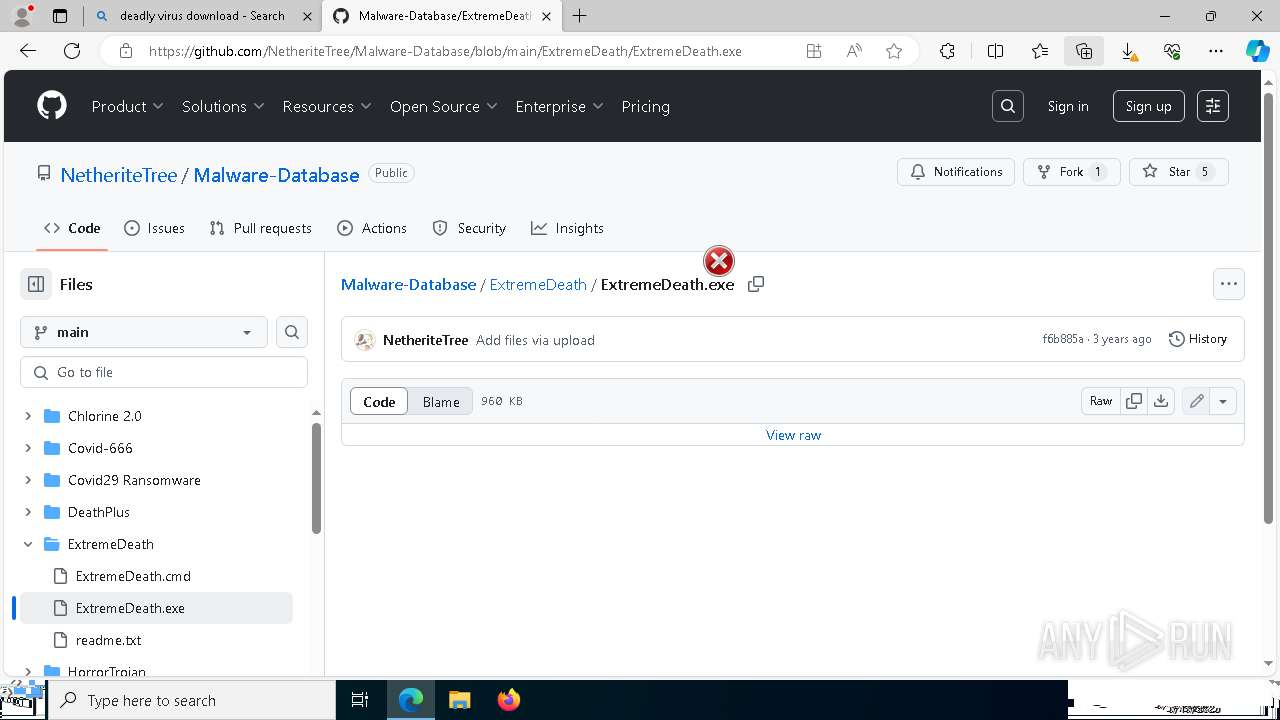This screenshot has height=720, width=1280.
Task: Expand the Covid-666 folder
Action: coord(28,448)
